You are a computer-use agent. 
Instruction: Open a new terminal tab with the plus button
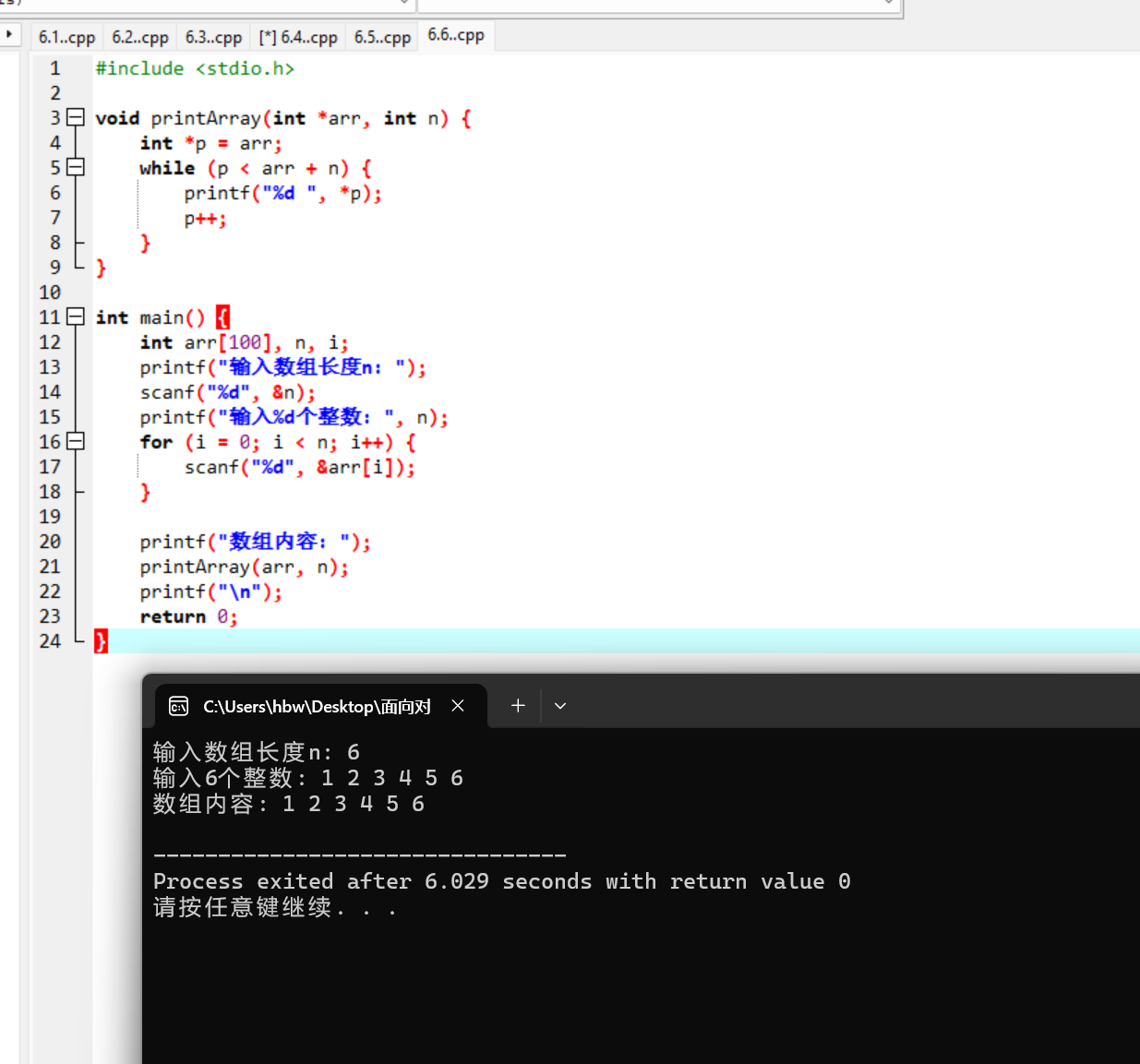point(518,706)
